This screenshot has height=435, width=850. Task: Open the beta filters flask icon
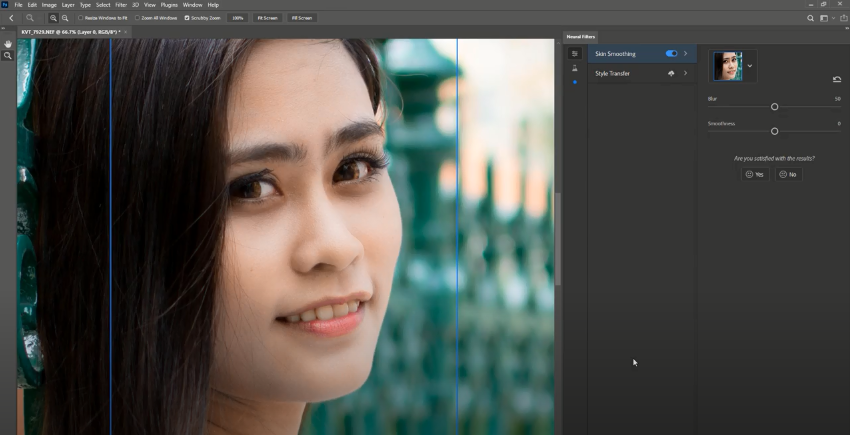point(575,68)
